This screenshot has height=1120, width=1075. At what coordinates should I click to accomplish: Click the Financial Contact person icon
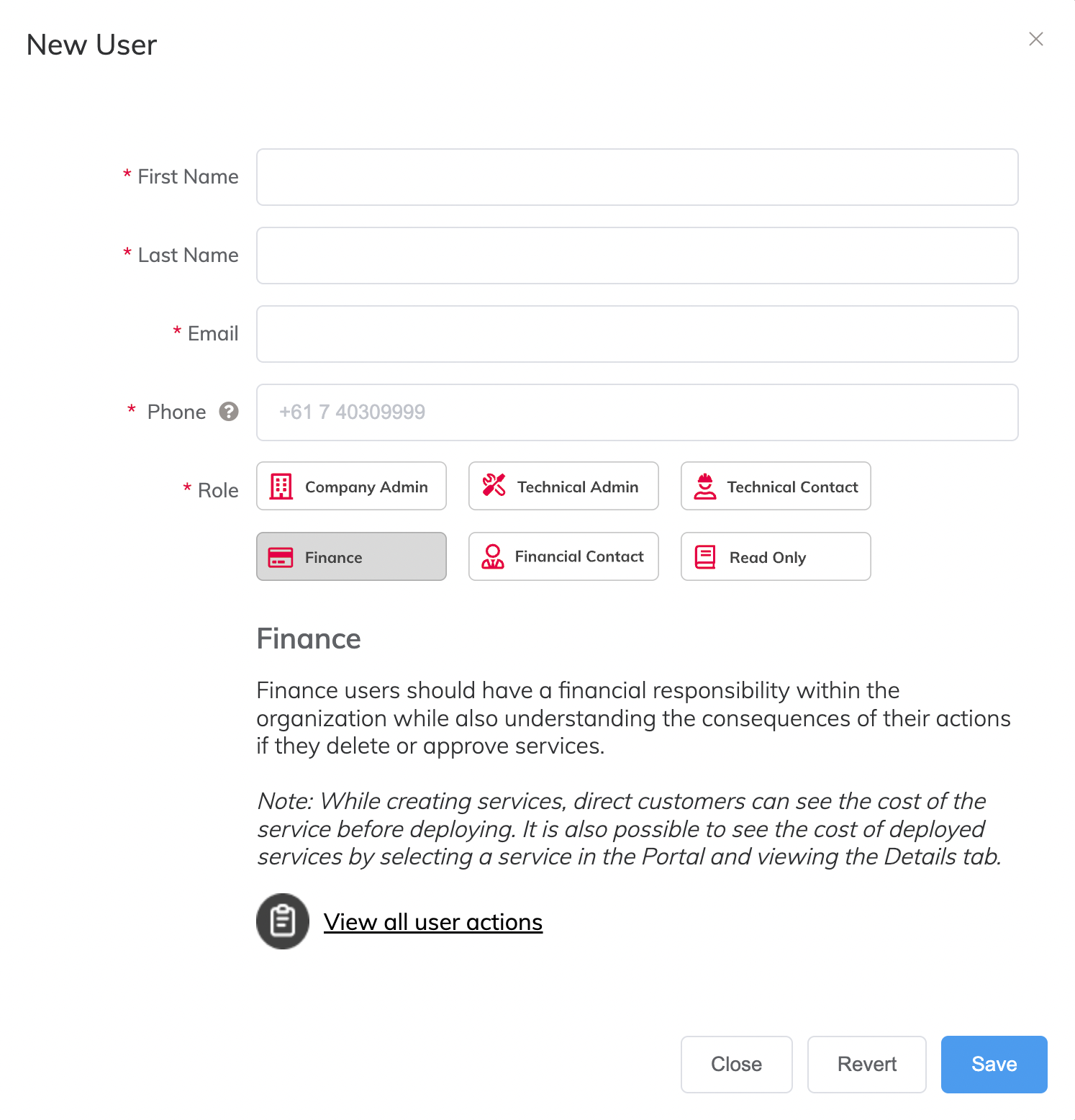pyautogui.click(x=493, y=556)
